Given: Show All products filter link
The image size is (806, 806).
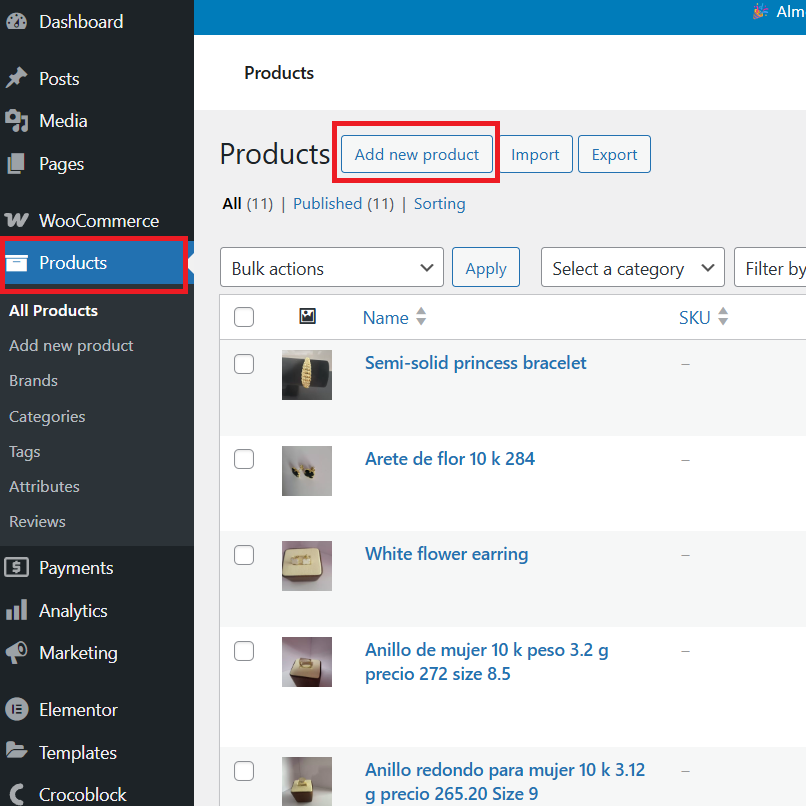Looking at the screenshot, I should (x=232, y=204).
